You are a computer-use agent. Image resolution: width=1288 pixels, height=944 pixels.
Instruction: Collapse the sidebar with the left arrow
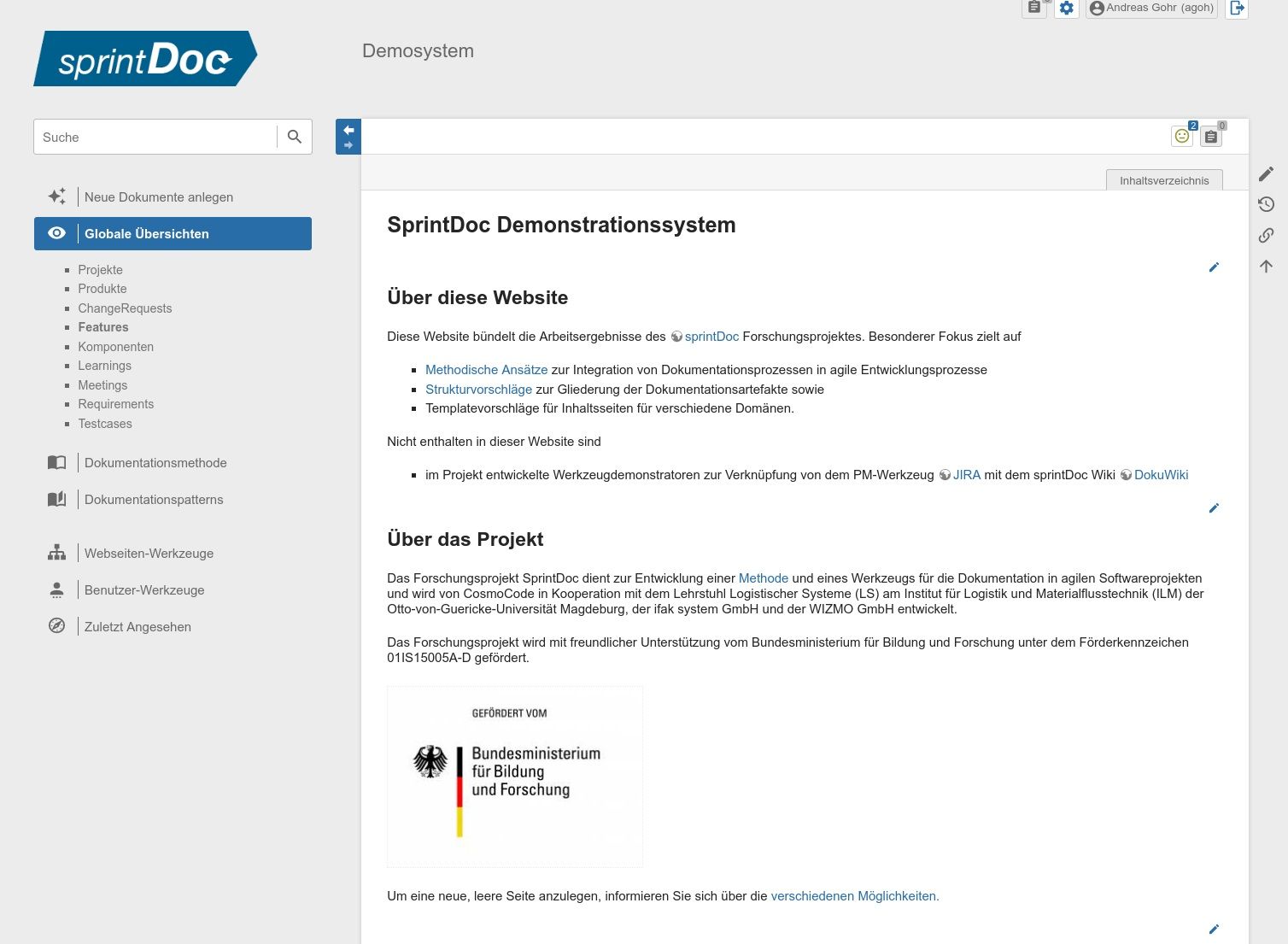[x=348, y=128]
